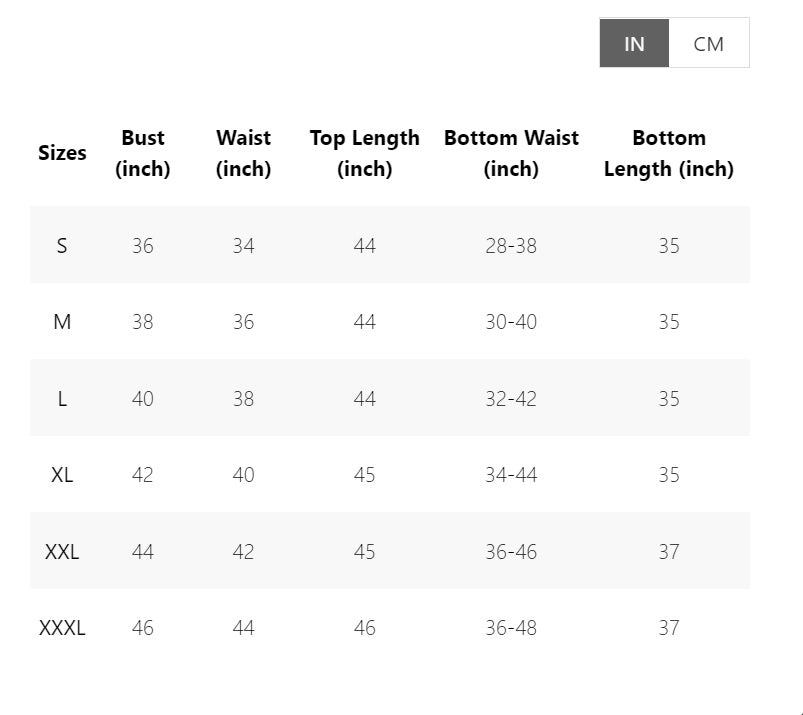Switch size units to CM
The height and width of the screenshot is (715, 803).
pos(708,43)
